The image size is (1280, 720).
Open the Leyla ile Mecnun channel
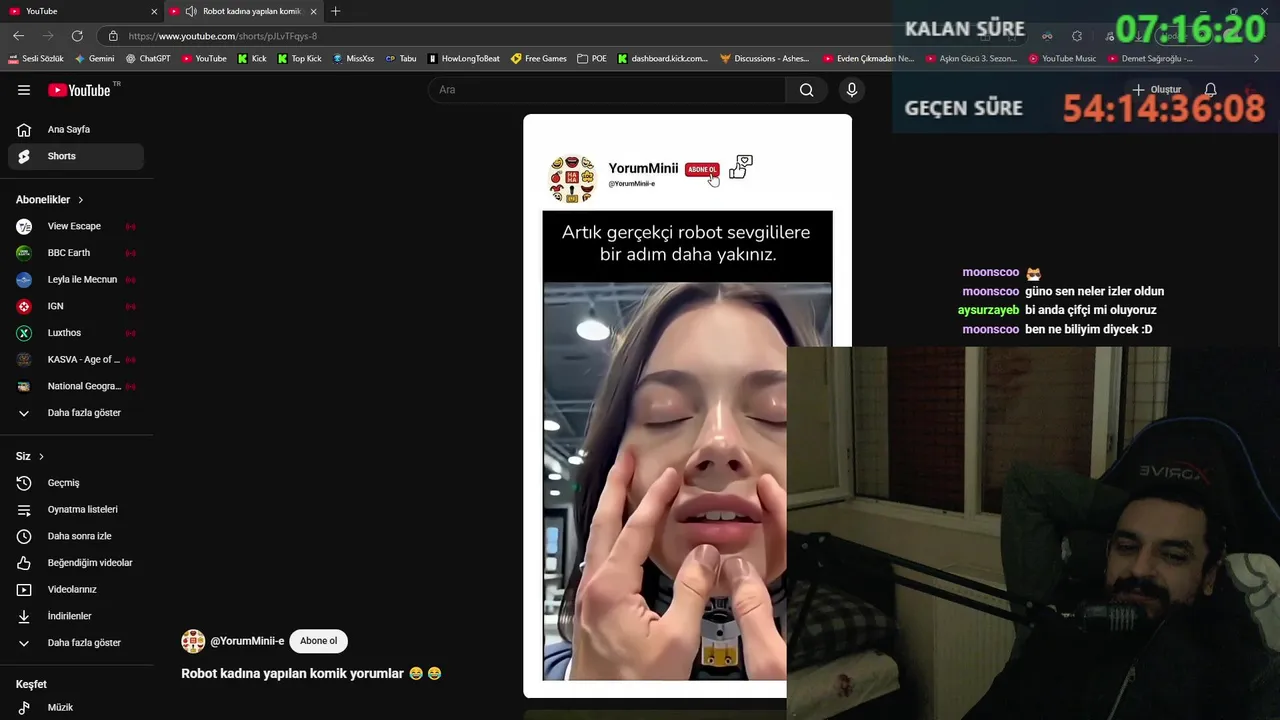click(x=76, y=280)
